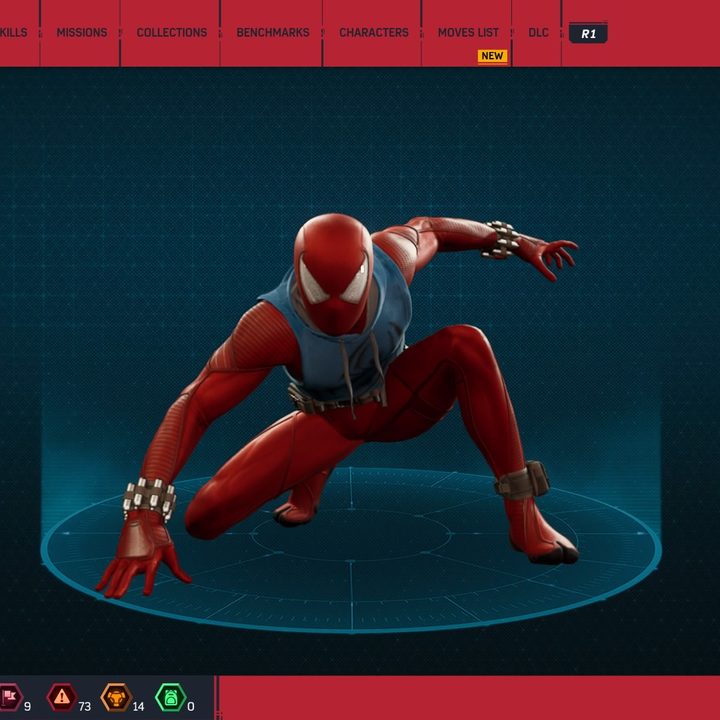Click the green backpack token icon
Image resolution: width=720 pixels, height=720 pixels.
pyautogui.click(x=171, y=697)
